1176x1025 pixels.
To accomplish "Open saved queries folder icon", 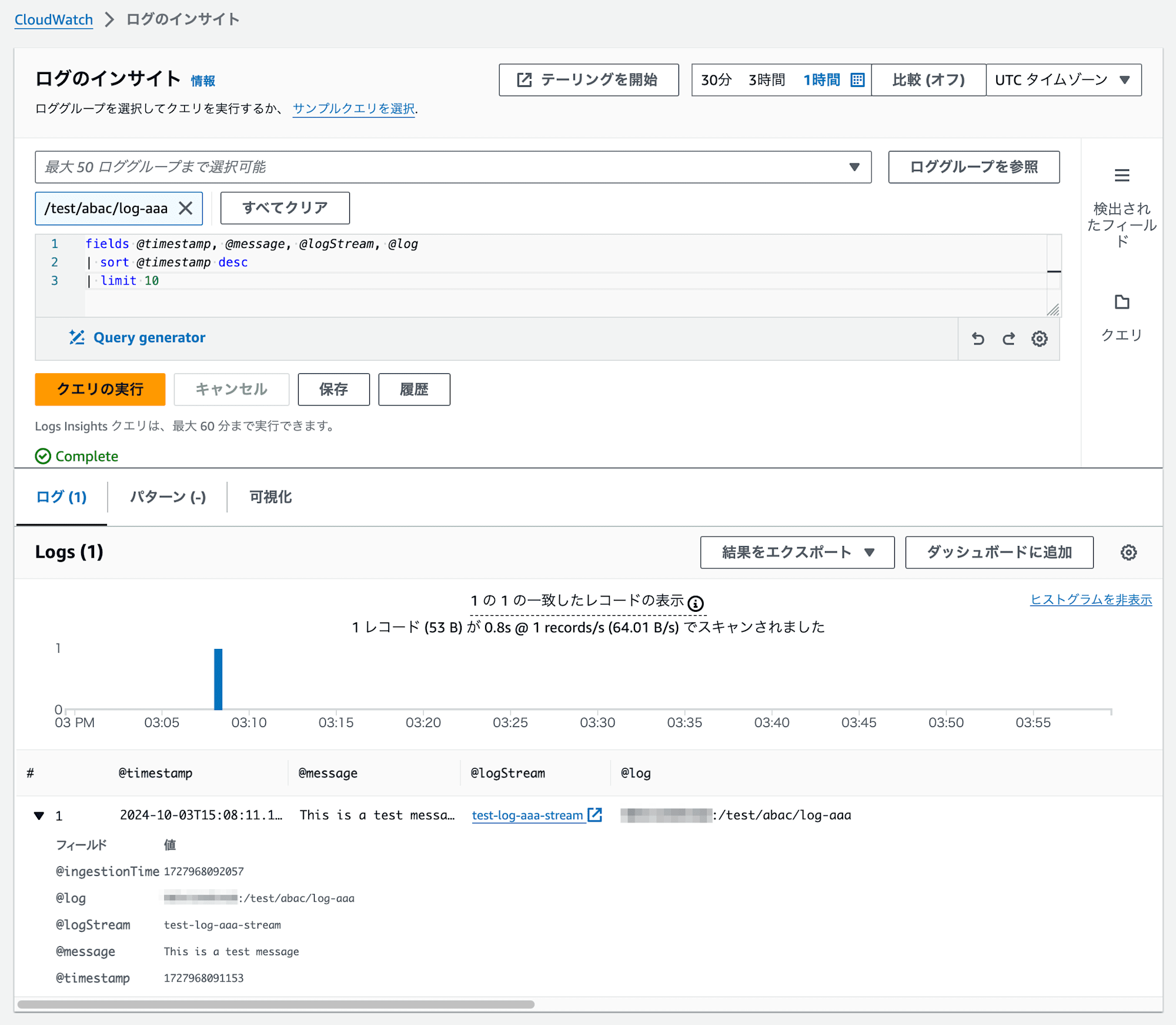I will pyautogui.click(x=1122, y=302).
